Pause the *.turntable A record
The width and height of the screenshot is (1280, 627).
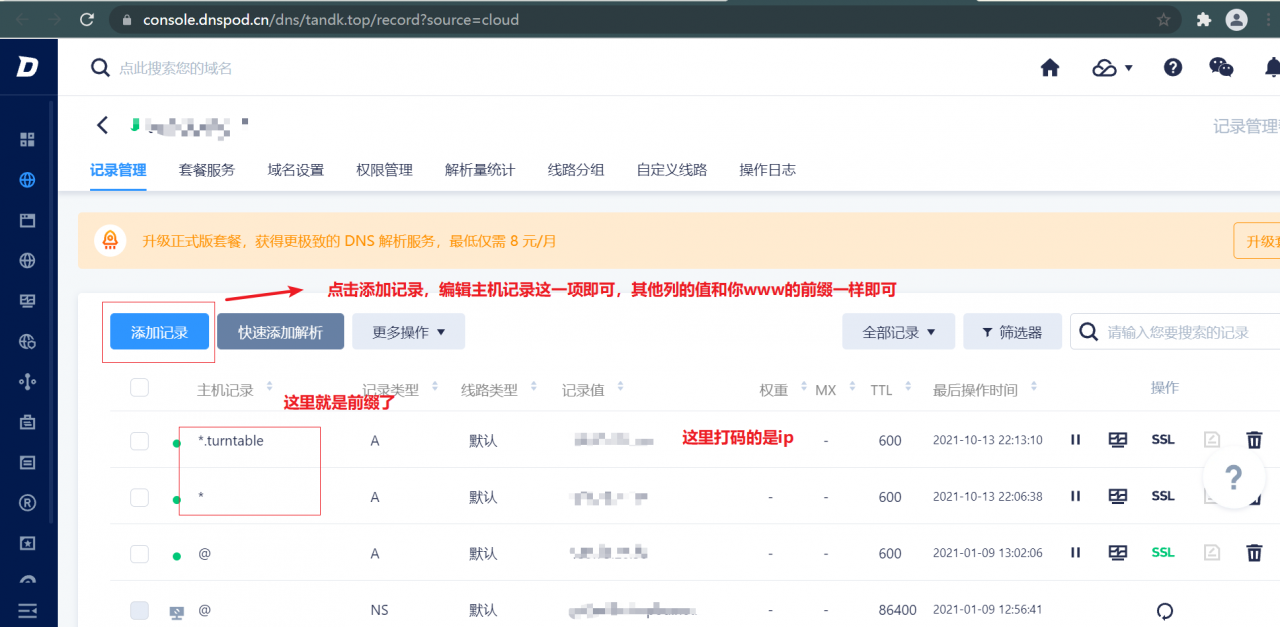[1075, 440]
